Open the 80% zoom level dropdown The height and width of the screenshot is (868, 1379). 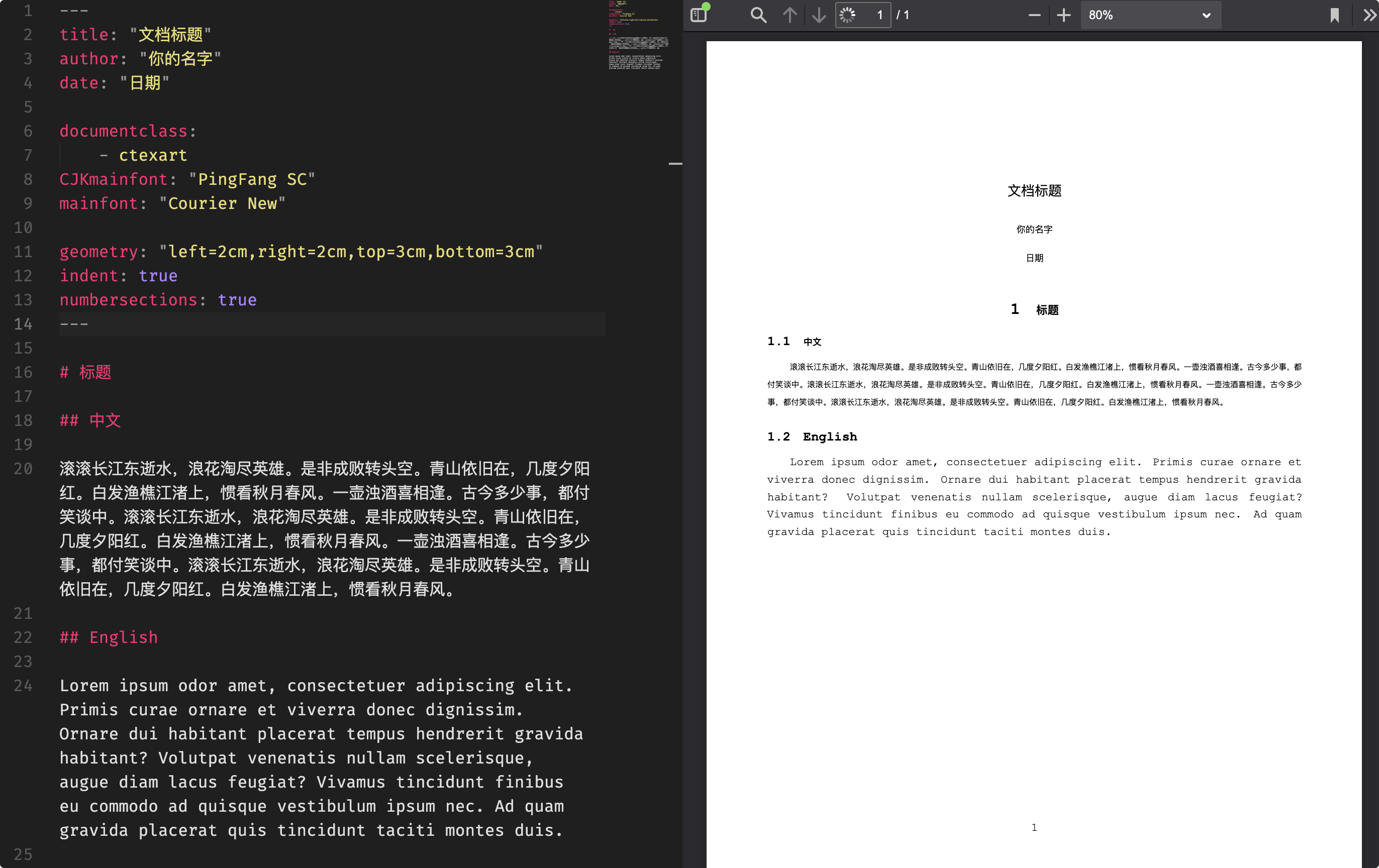[x=1150, y=15]
